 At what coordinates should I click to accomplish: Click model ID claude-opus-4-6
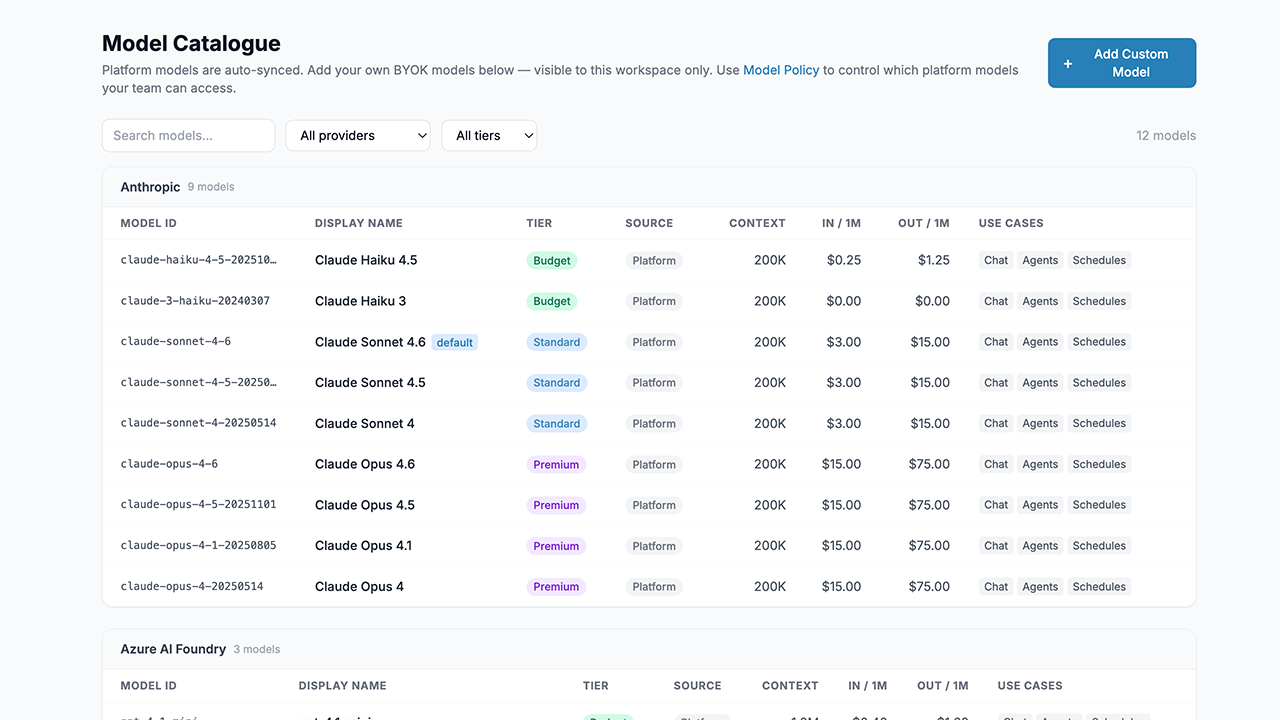(169, 464)
